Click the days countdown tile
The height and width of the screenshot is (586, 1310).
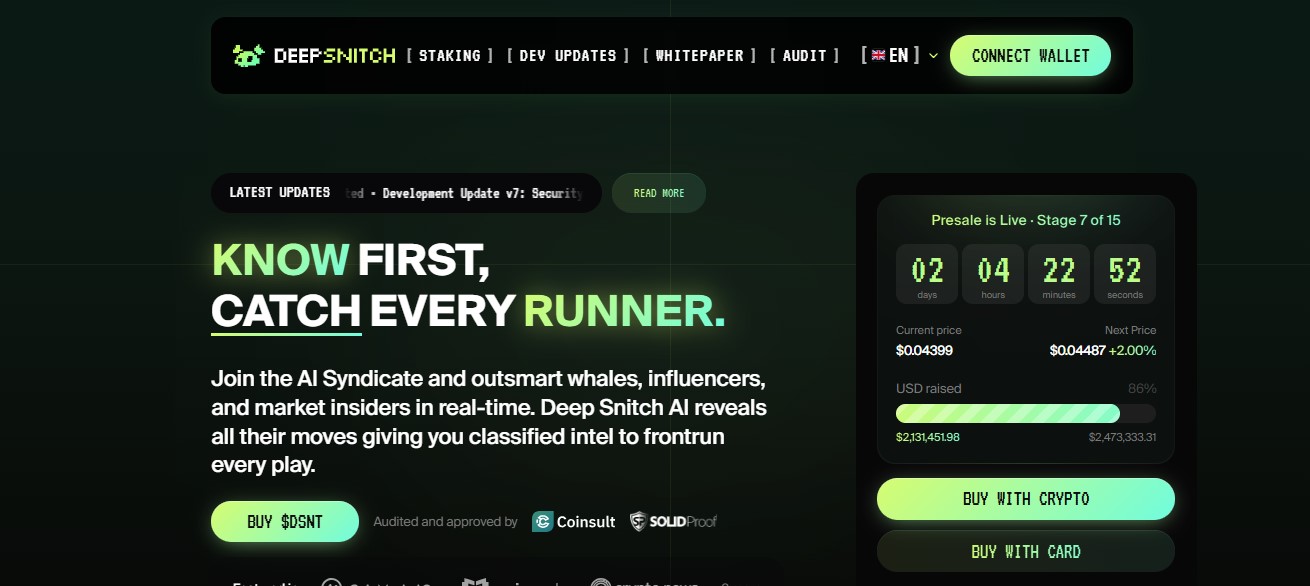pos(927,274)
